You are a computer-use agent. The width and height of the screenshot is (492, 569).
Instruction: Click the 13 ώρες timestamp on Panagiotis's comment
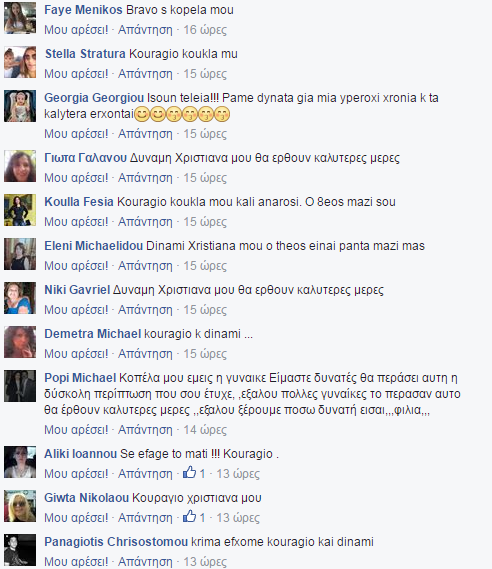click(x=205, y=562)
